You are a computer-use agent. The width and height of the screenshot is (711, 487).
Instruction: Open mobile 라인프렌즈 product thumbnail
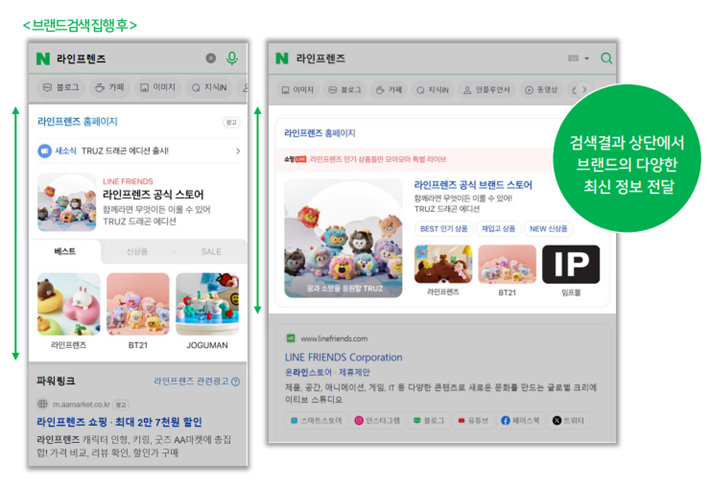(68, 304)
